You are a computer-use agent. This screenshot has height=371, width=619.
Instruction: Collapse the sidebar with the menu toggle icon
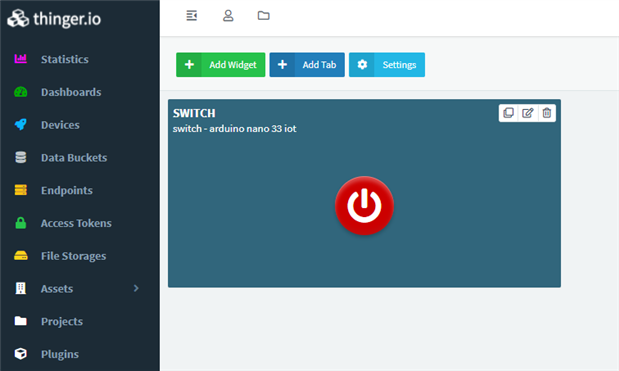pyautogui.click(x=191, y=16)
